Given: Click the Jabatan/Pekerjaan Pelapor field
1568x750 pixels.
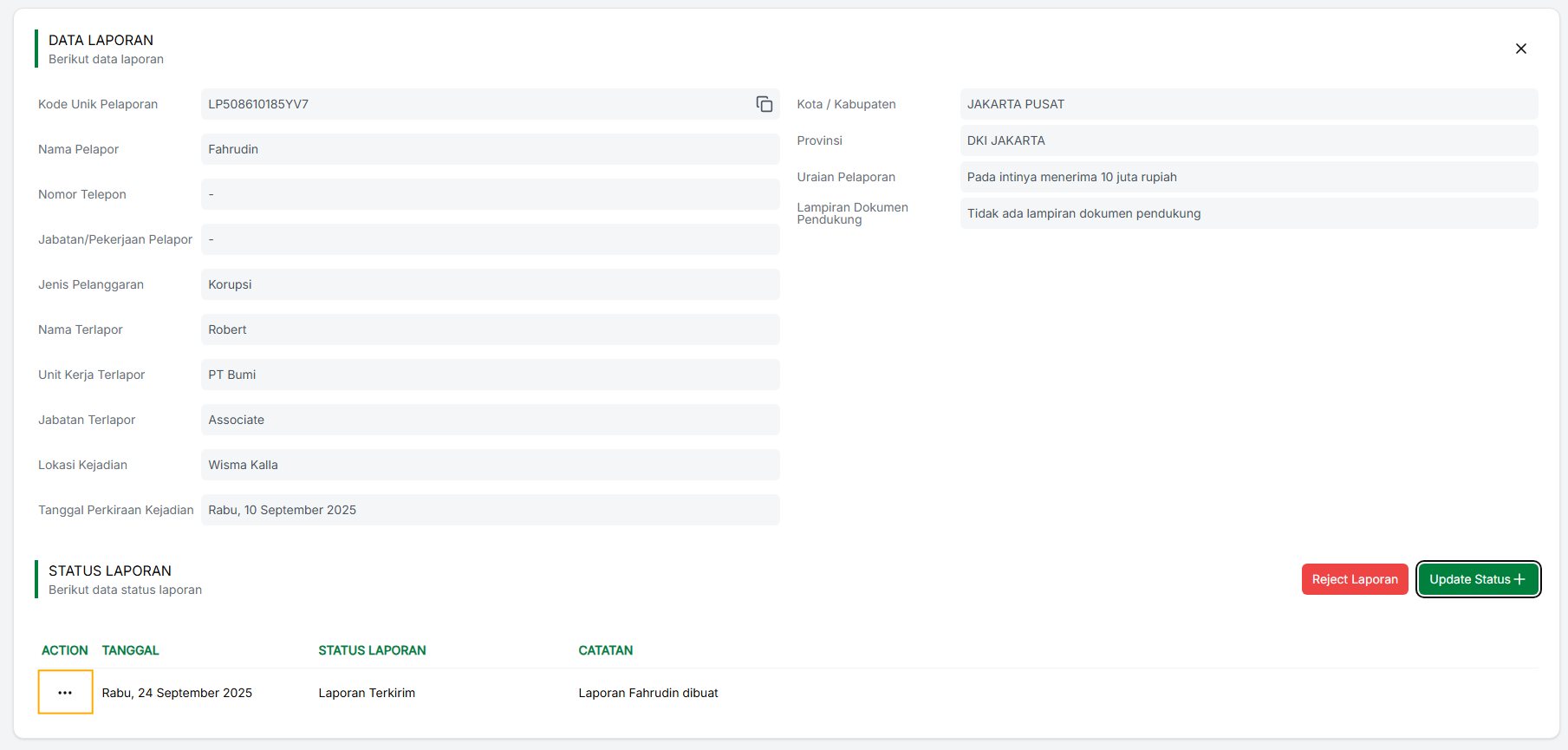Looking at the screenshot, I should (x=490, y=239).
